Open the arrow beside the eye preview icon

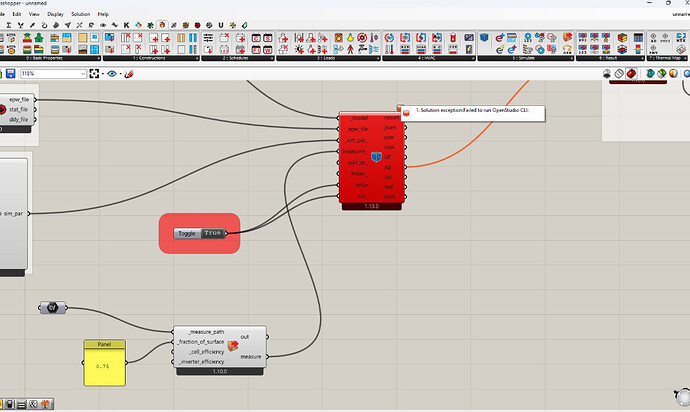(x=120, y=74)
